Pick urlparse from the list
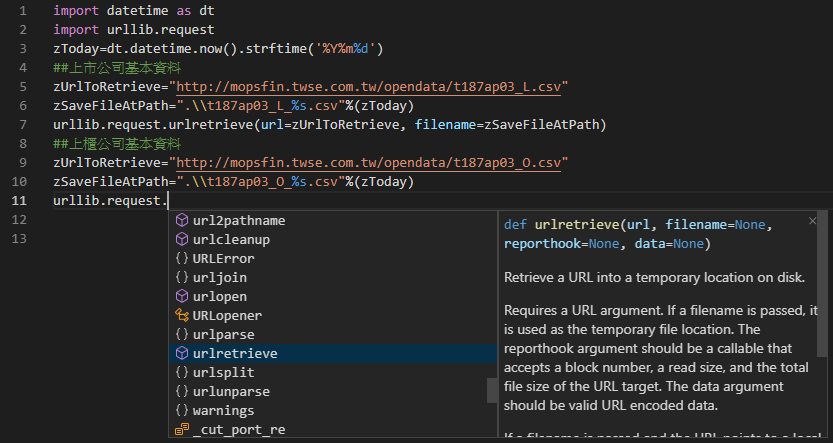 333,335
